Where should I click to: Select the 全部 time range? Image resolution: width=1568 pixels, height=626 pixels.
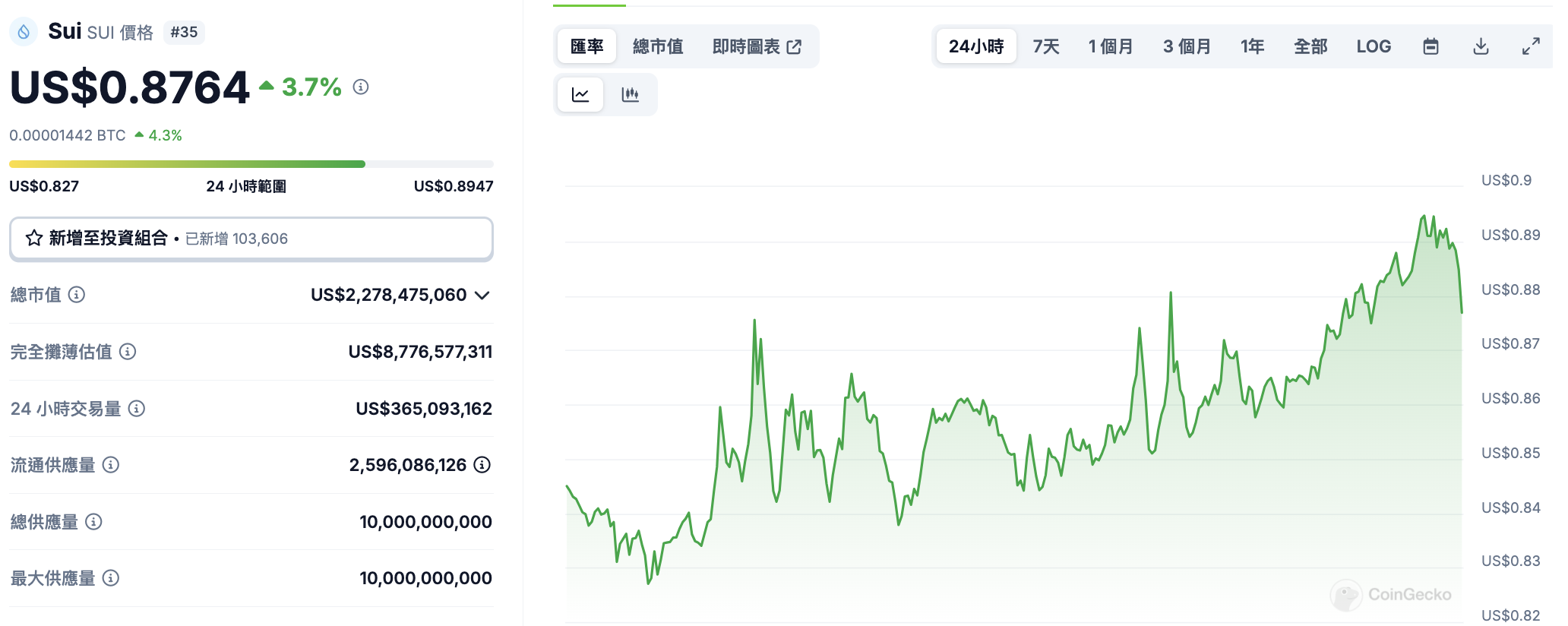pos(1310,46)
